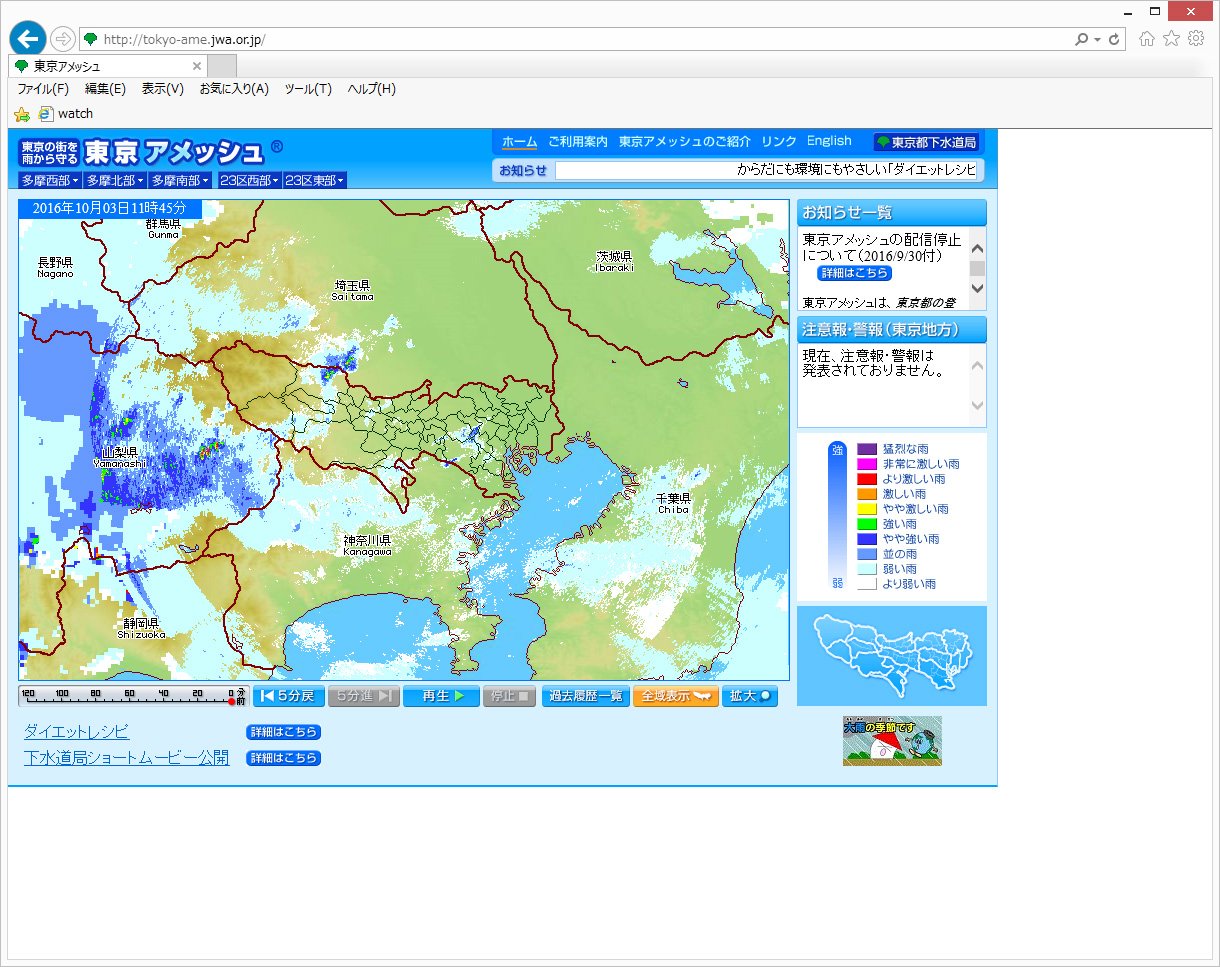Add to favorites bar star icon
Viewport: 1220px width, 967px height.
(x=22, y=114)
